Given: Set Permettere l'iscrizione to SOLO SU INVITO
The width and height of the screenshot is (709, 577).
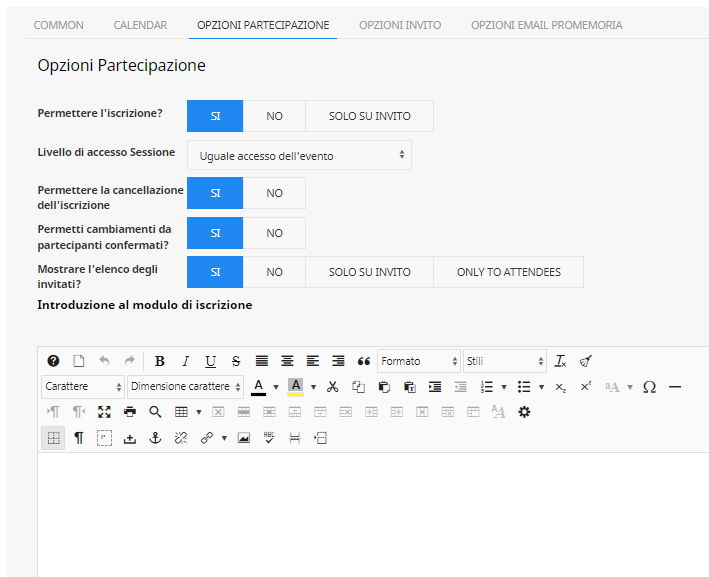Looking at the screenshot, I should (369, 116).
